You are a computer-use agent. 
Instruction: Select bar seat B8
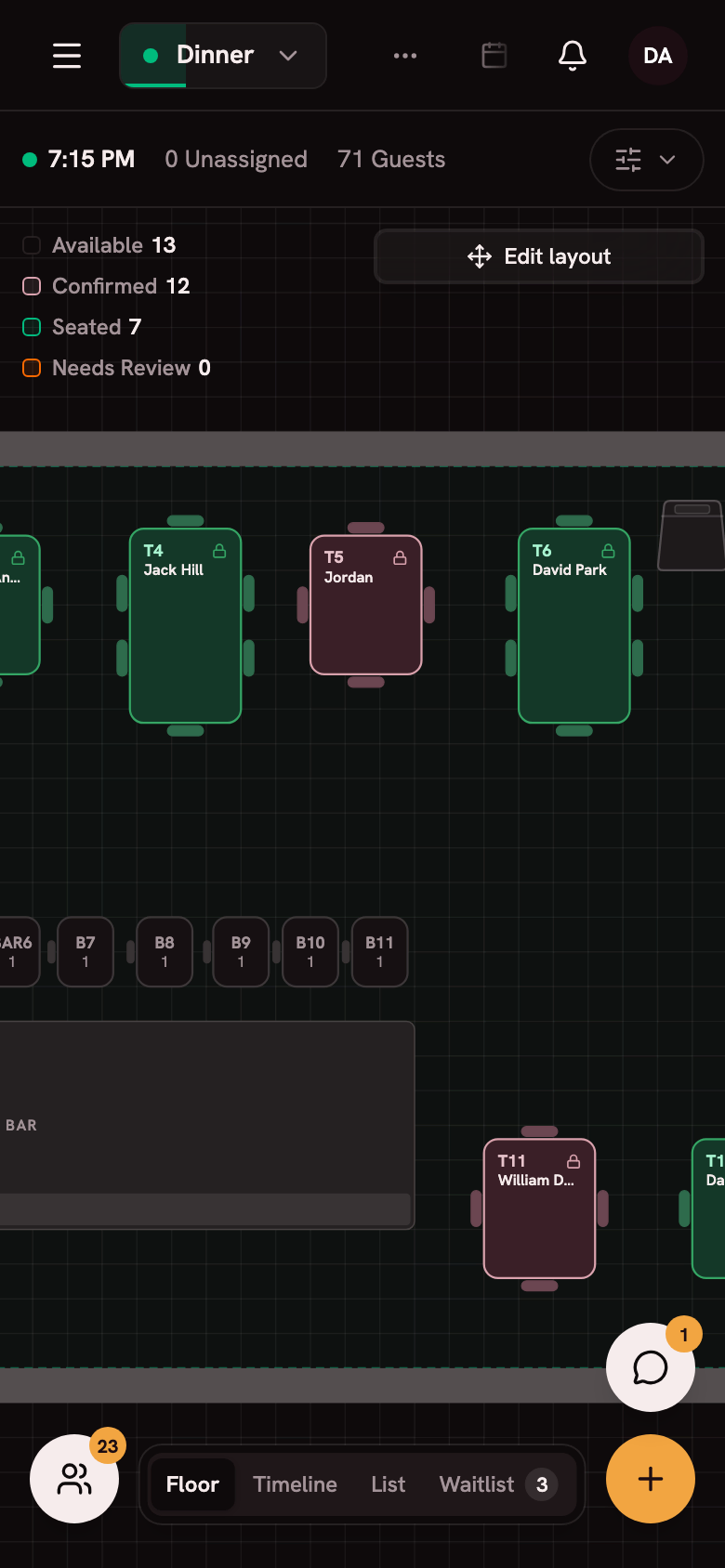(x=165, y=952)
